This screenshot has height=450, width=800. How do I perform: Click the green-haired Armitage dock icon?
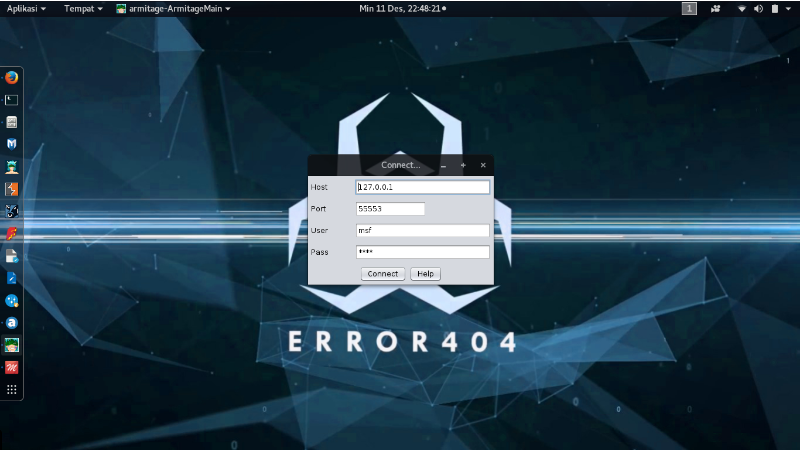(x=12, y=167)
